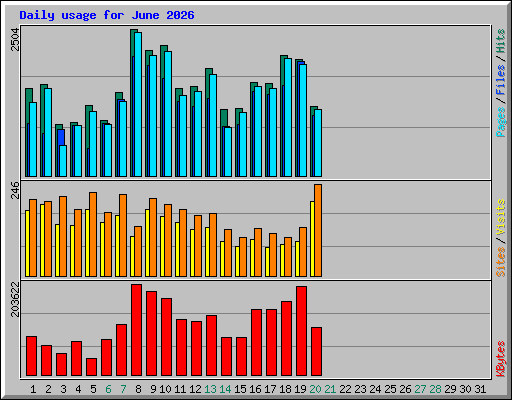Select weekend day 14 on the date axis
Image resolution: width=512 pixels, height=400 pixels.
[x=225, y=389]
